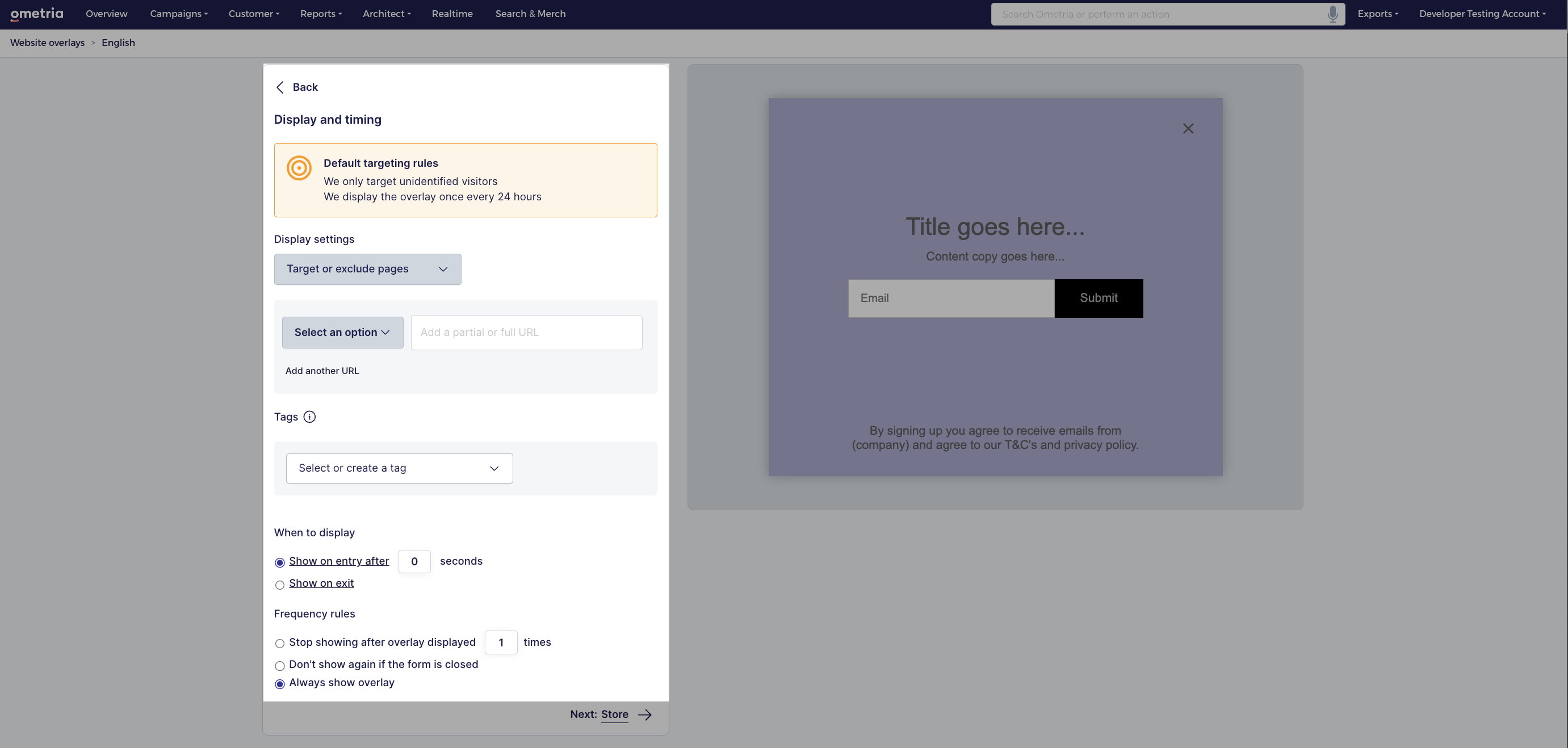
Task: Close the overlay preview with X icon
Action: [1188, 128]
